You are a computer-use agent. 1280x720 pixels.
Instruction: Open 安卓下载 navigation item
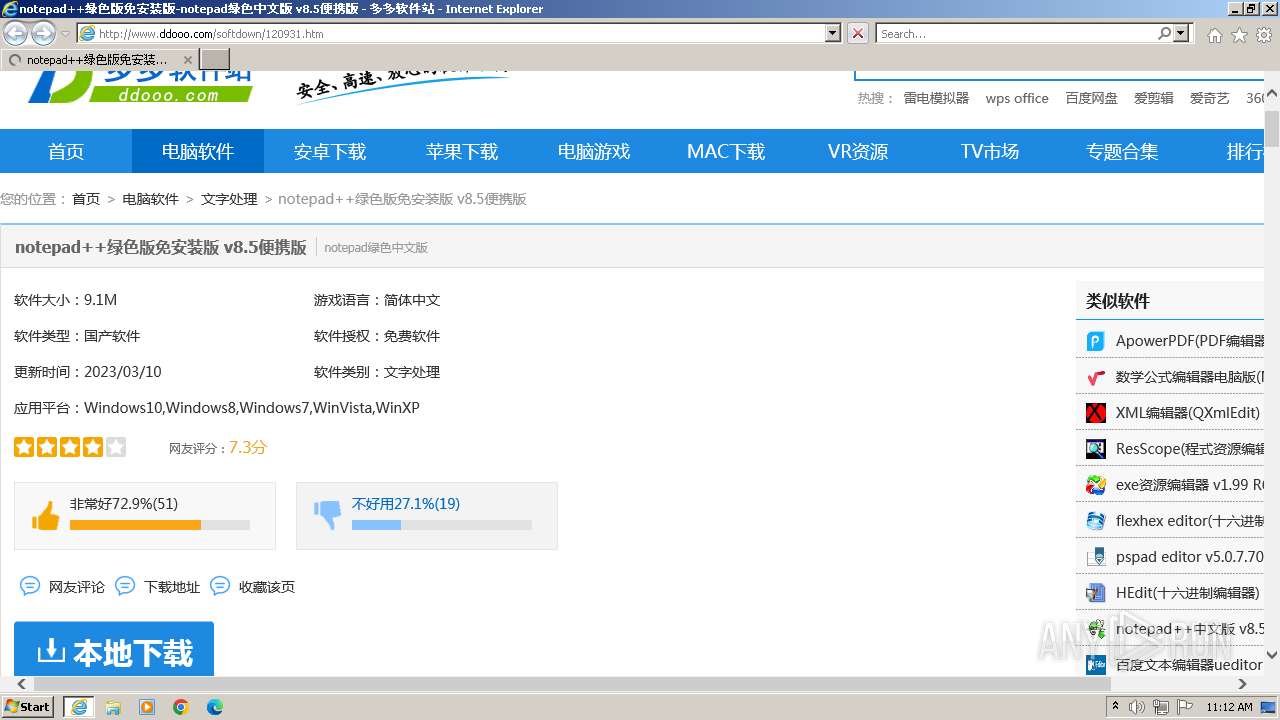(x=330, y=151)
